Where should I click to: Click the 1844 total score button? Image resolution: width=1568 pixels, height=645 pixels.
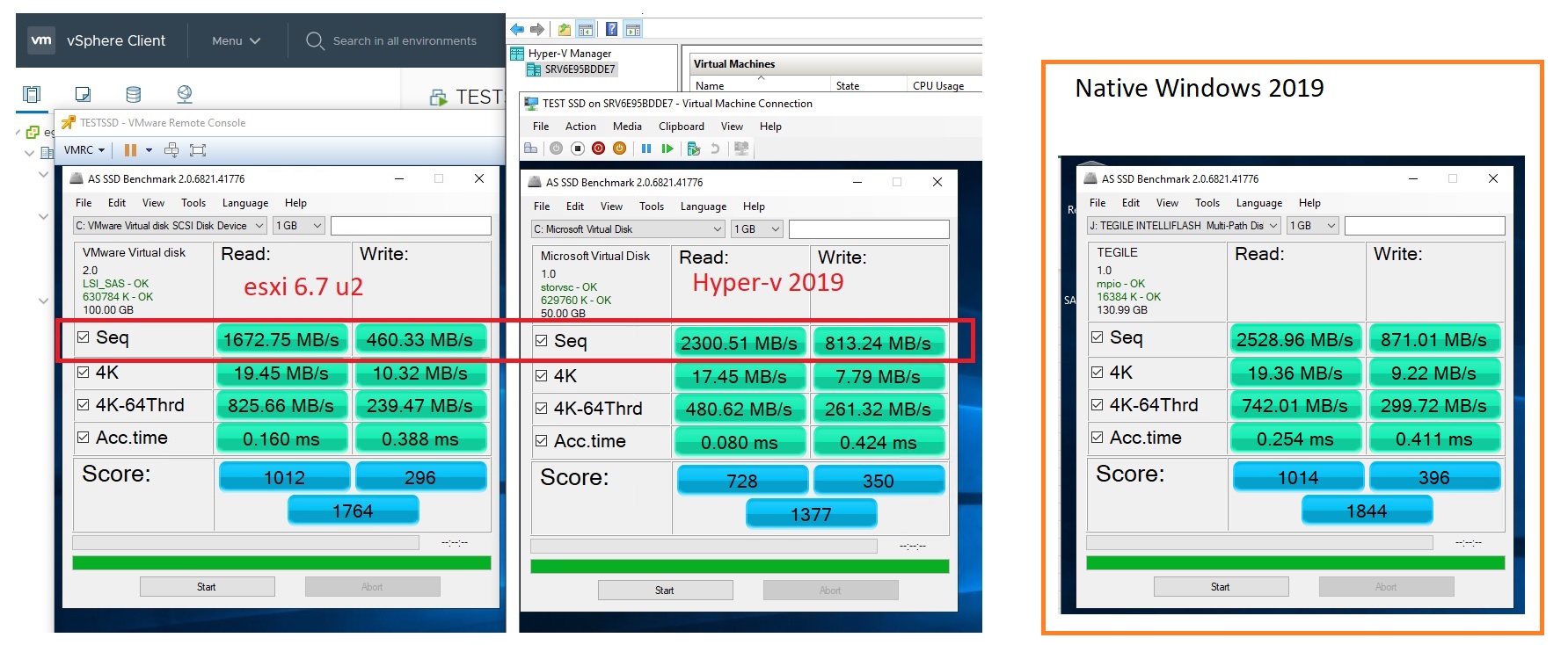point(1367,511)
